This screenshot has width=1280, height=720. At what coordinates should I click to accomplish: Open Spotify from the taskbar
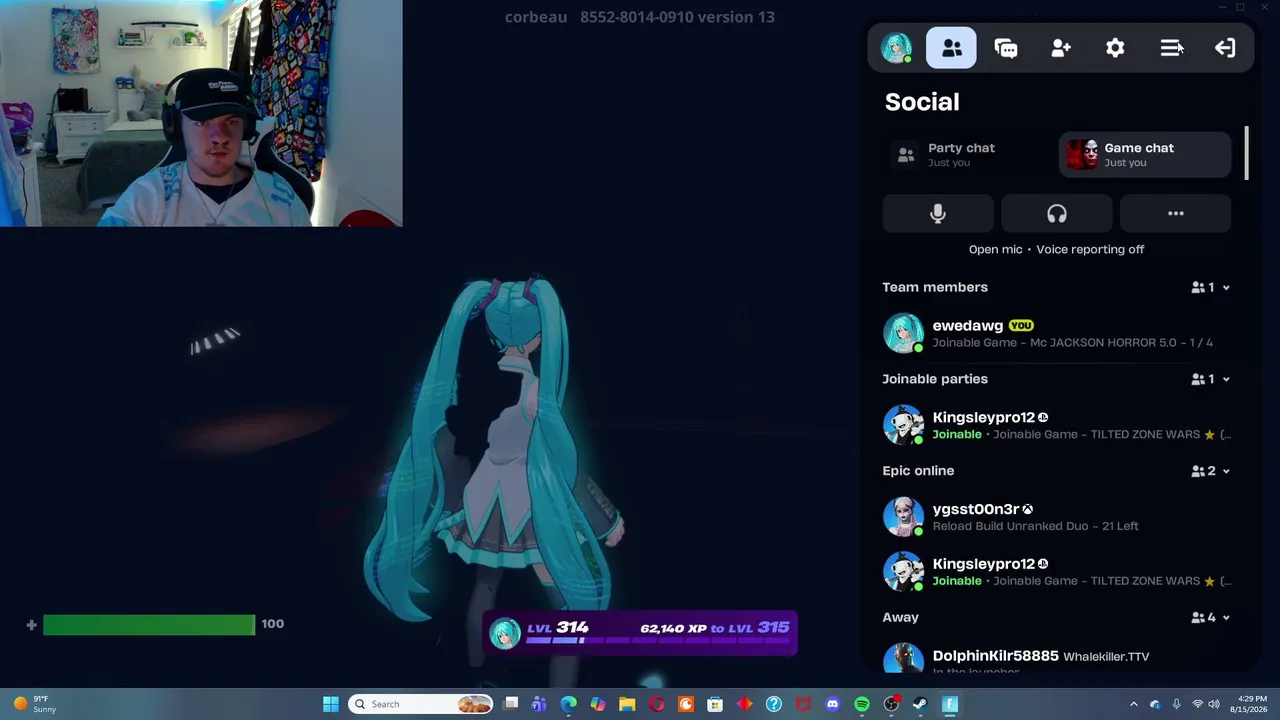pos(862,704)
